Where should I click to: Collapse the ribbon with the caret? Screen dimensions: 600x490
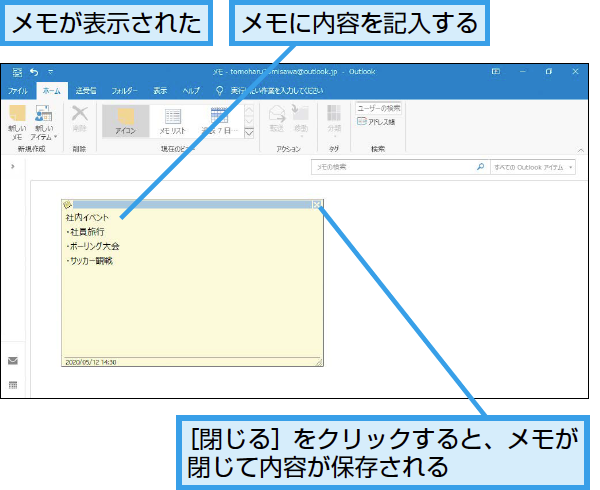point(581,150)
